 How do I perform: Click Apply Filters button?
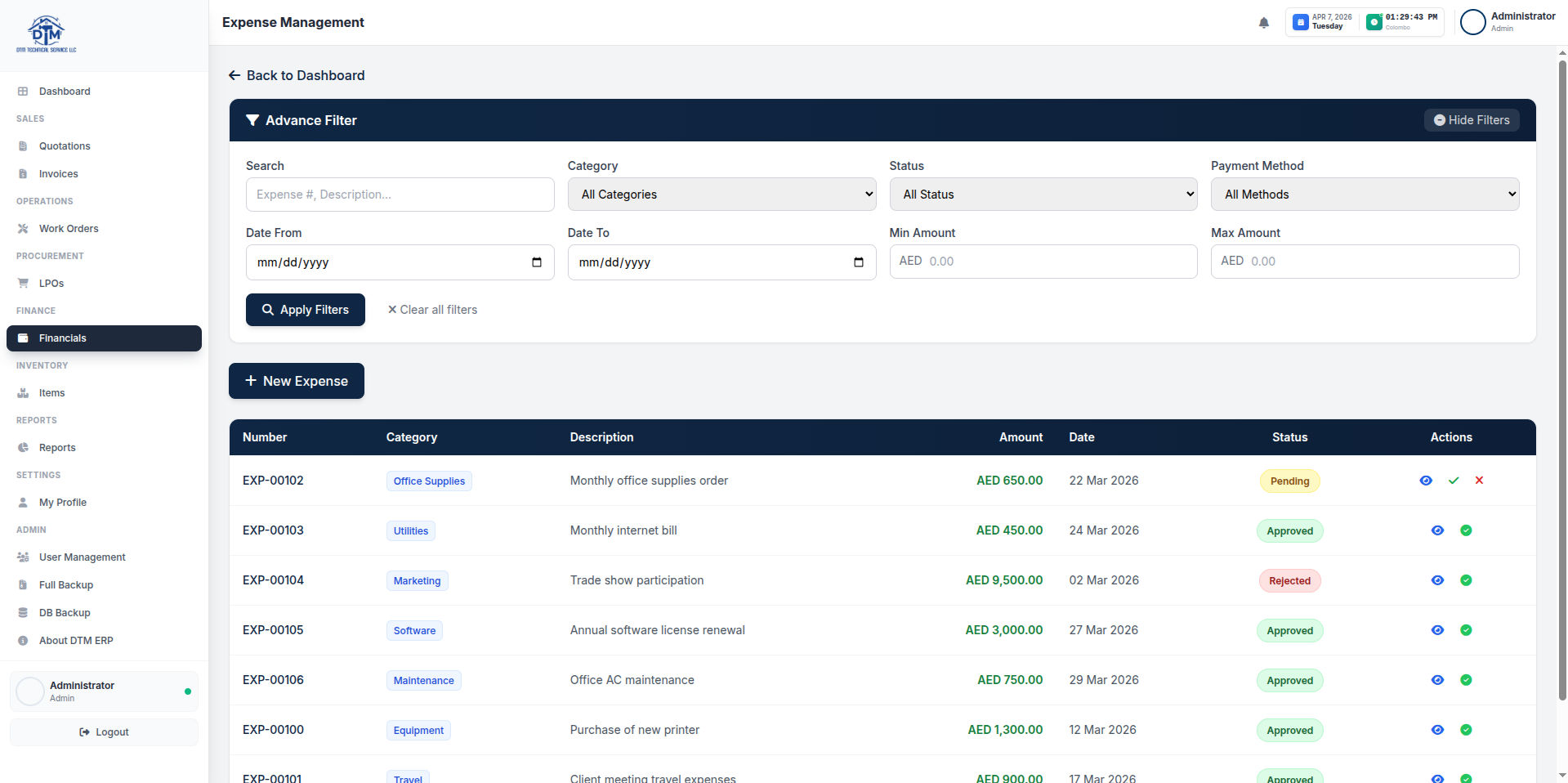click(x=306, y=310)
